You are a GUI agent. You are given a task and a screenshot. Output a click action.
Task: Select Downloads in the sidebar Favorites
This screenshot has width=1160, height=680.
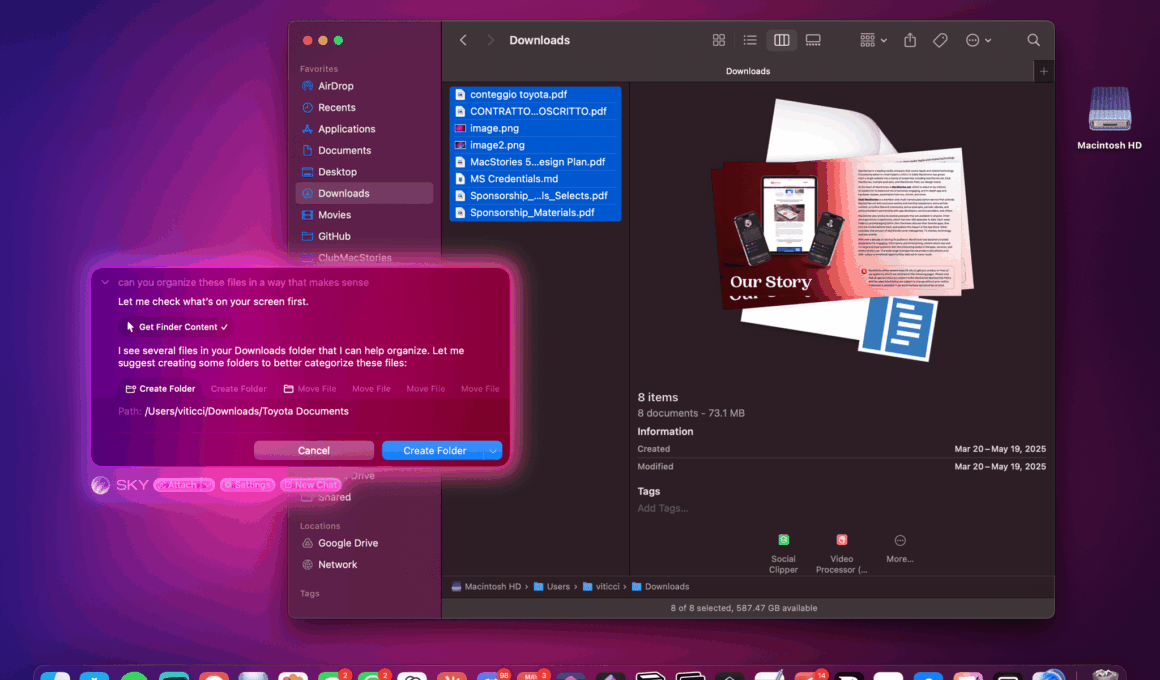(364, 193)
